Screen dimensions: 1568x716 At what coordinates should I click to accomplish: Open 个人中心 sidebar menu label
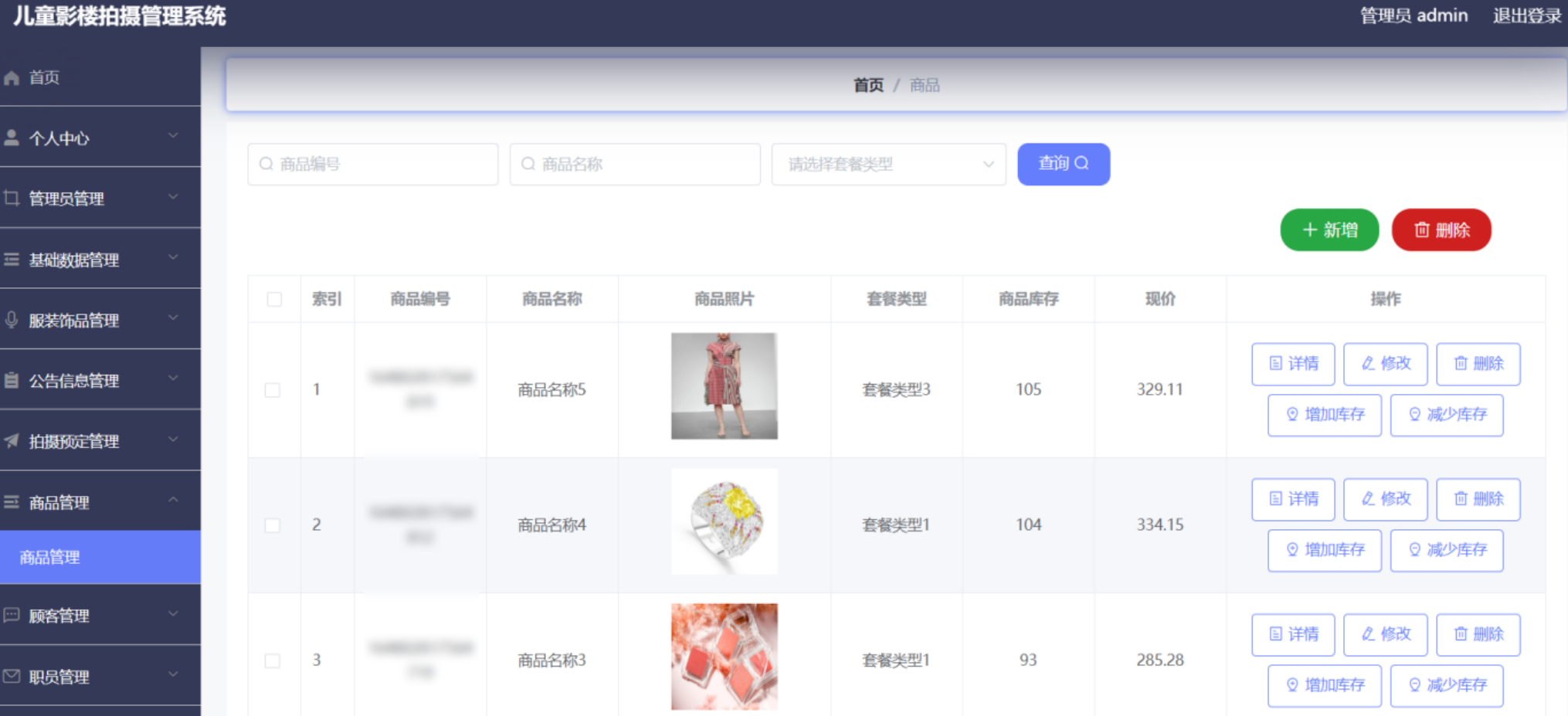pos(59,138)
